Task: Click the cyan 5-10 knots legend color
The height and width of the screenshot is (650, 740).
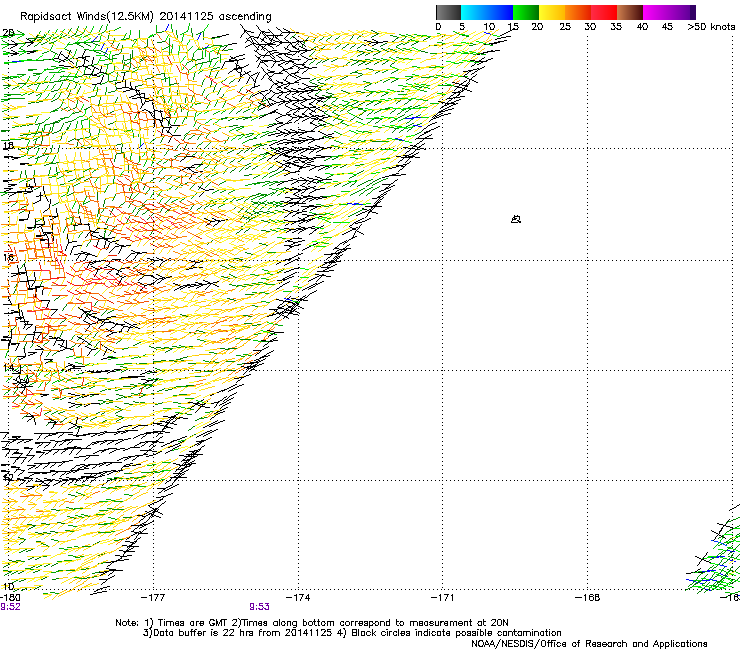Action: pos(474,12)
